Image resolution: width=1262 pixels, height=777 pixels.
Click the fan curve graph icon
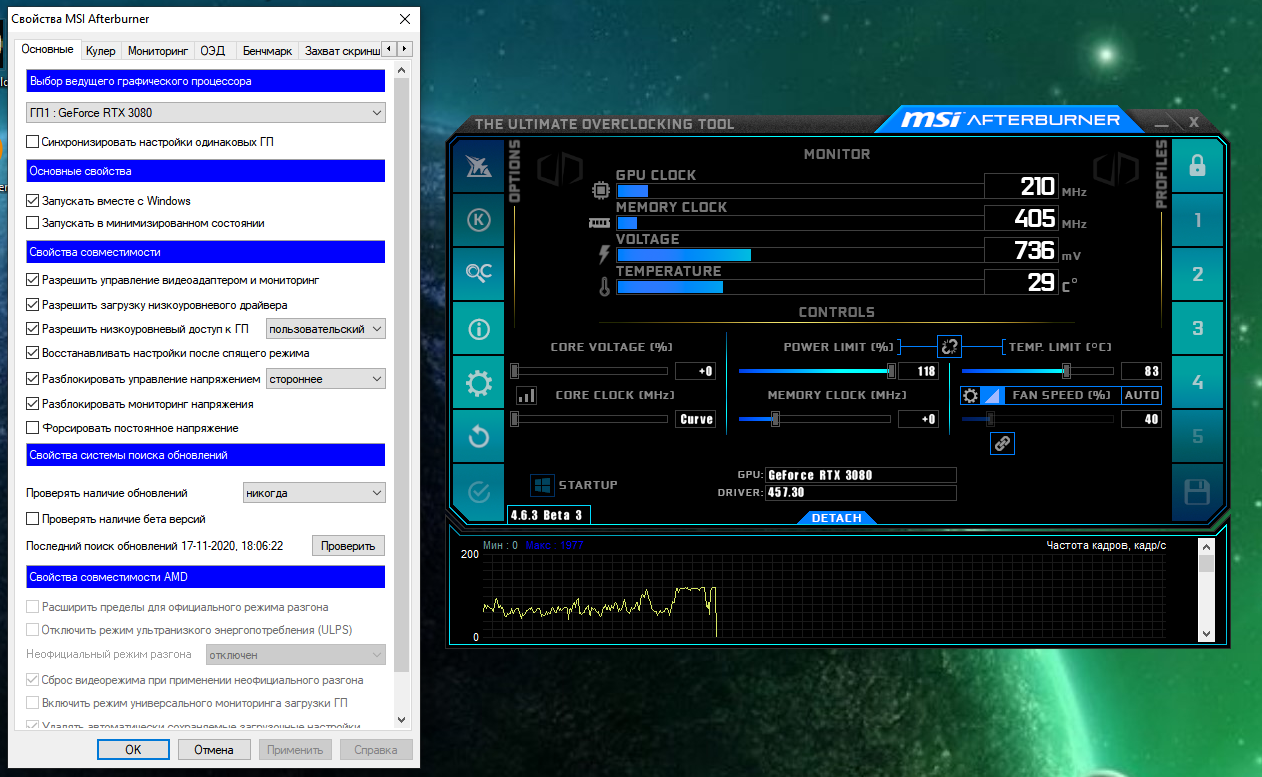point(991,395)
